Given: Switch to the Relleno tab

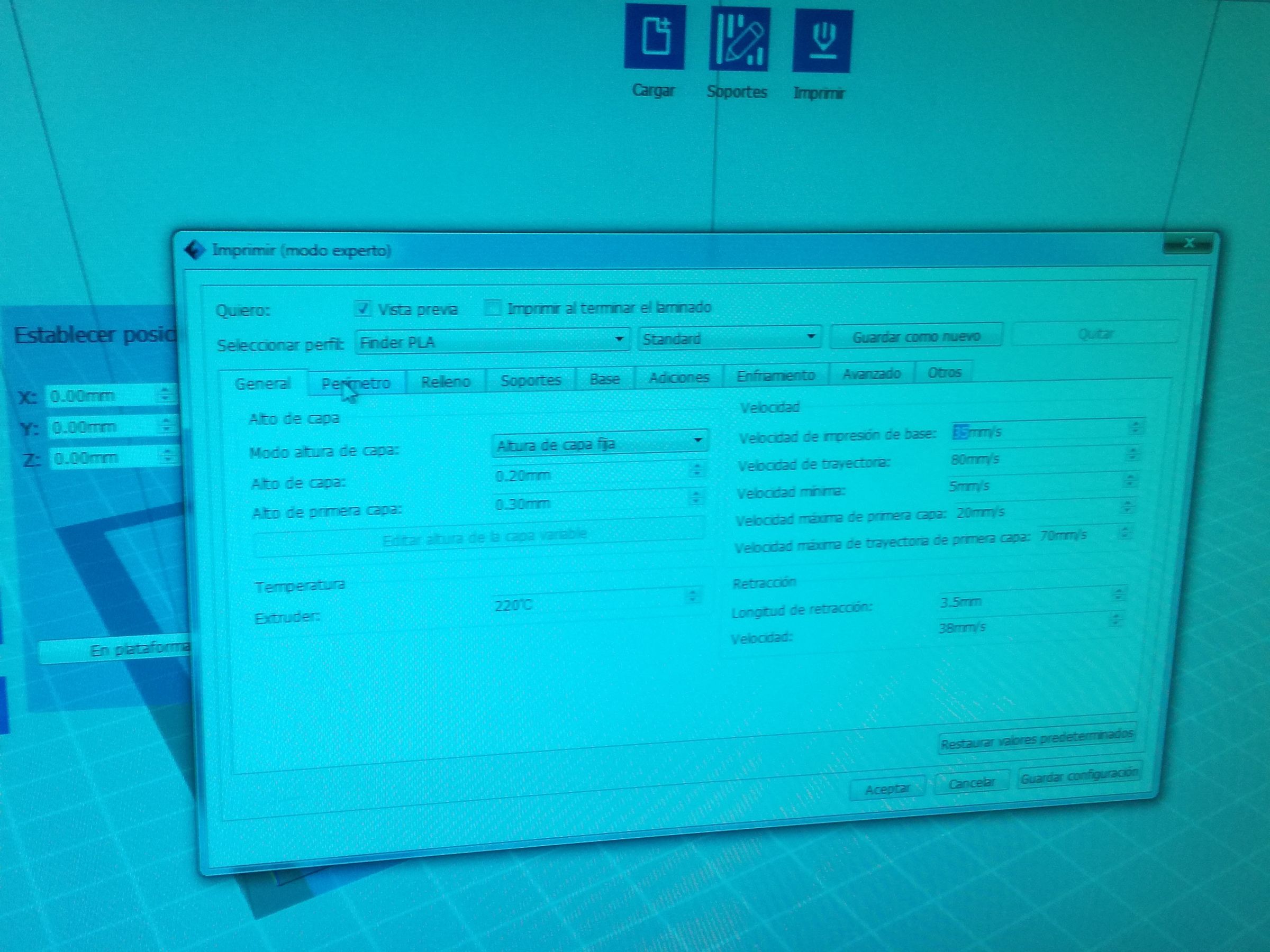Looking at the screenshot, I should [x=446, y=381].
